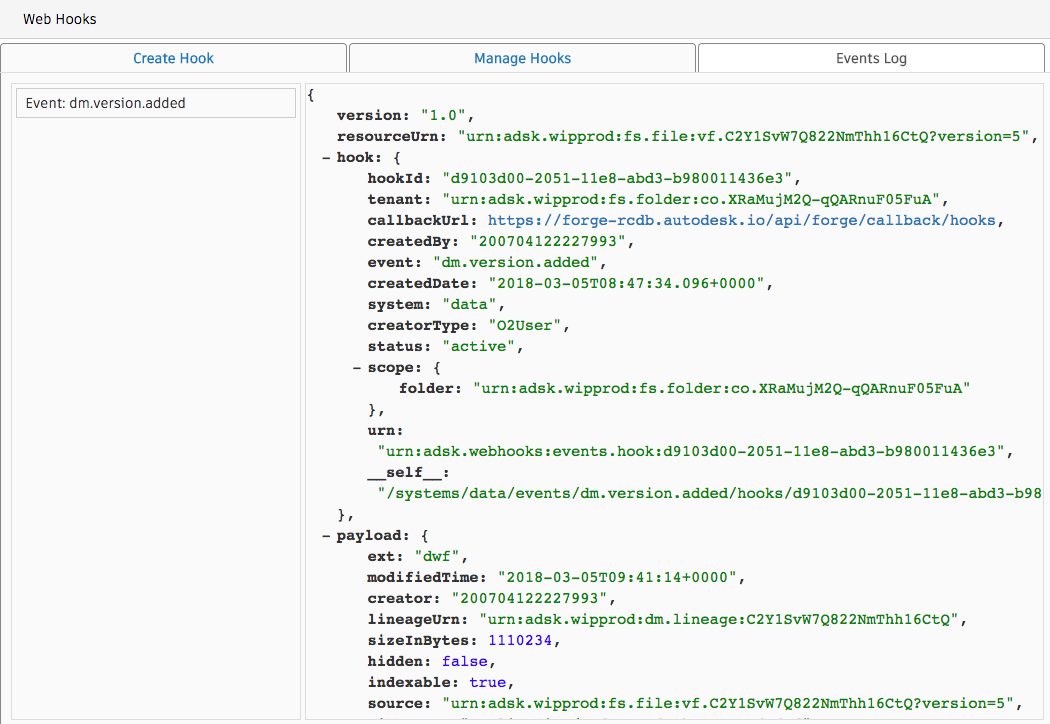The image size is (1050, 724).
Task: Collapse the scope node under hook
Action: tap(356, 367)
